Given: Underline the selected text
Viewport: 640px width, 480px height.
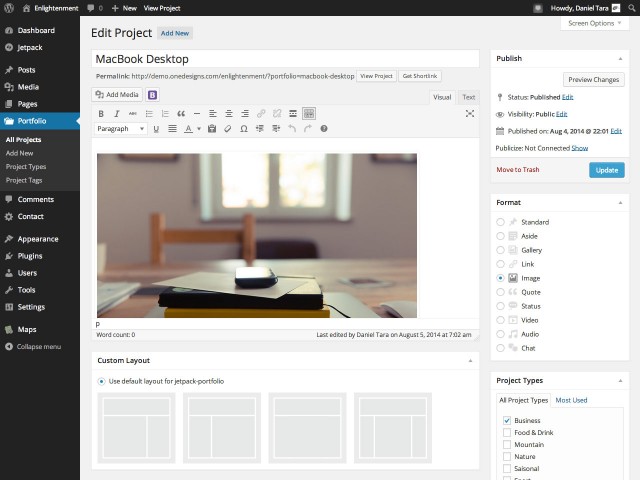Looking at the screenshot, I should (156, 129).
